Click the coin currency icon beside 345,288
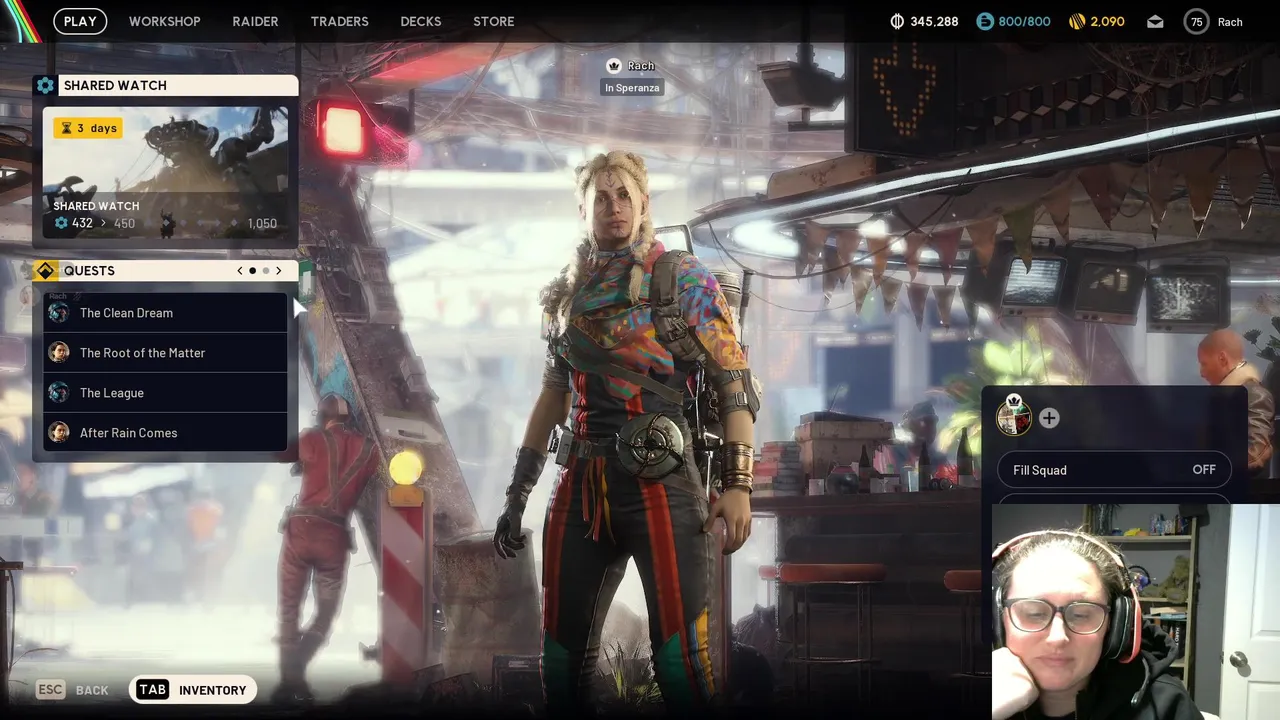 (897, 21)
